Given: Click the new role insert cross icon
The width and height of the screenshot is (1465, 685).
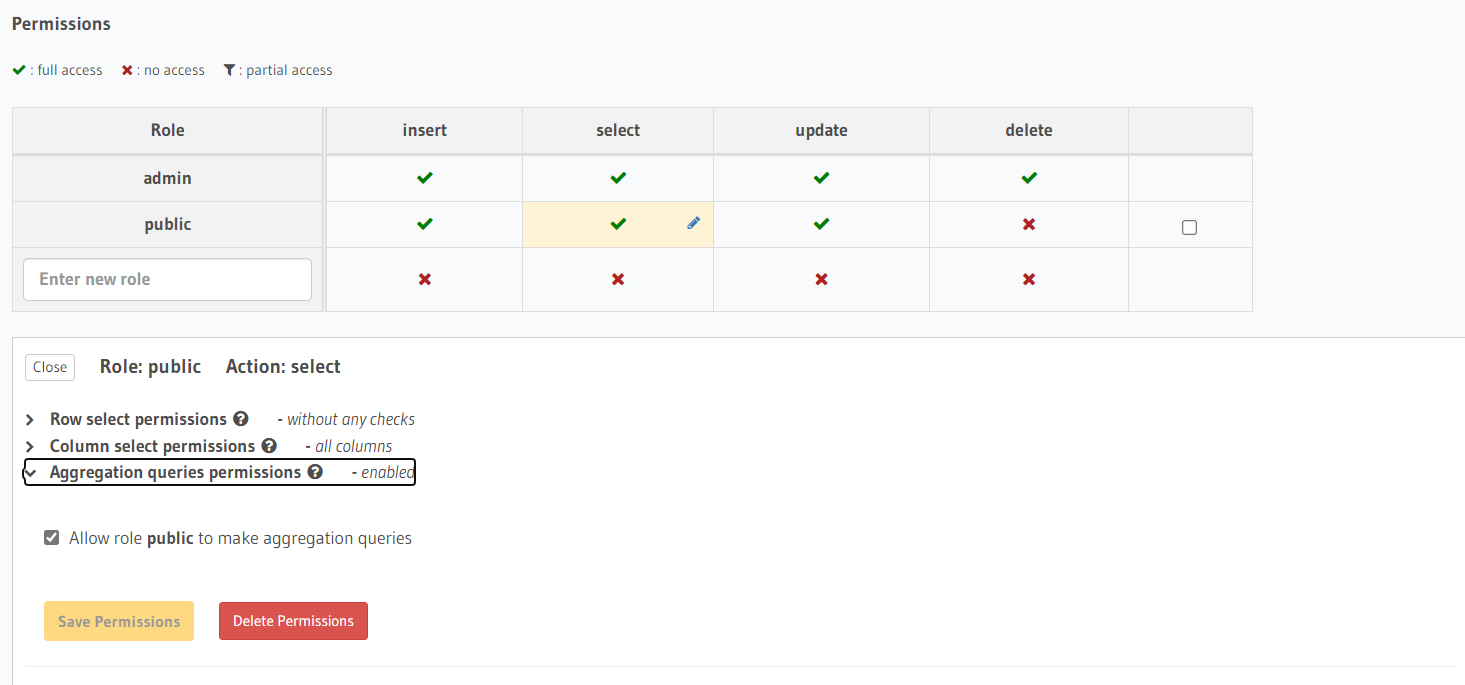Looking at the screenshot, I should [x=425, y=279].
